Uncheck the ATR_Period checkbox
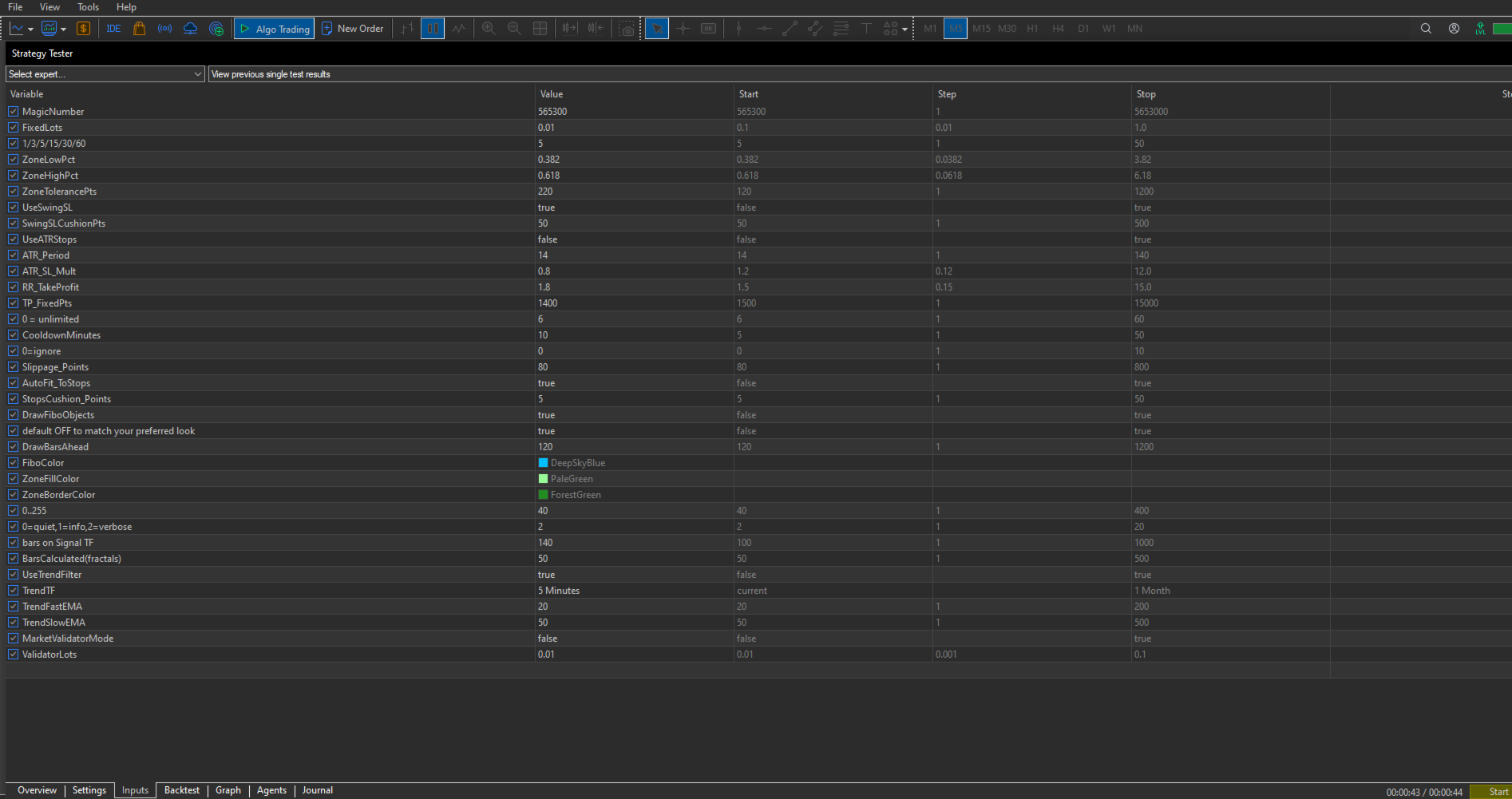Screen dimensions: 1512x799 pos(13,255)
